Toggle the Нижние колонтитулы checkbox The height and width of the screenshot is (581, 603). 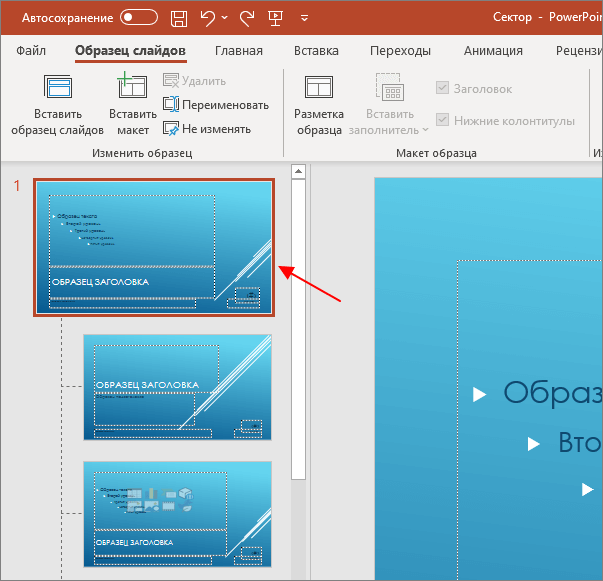(x=442, y=120)
